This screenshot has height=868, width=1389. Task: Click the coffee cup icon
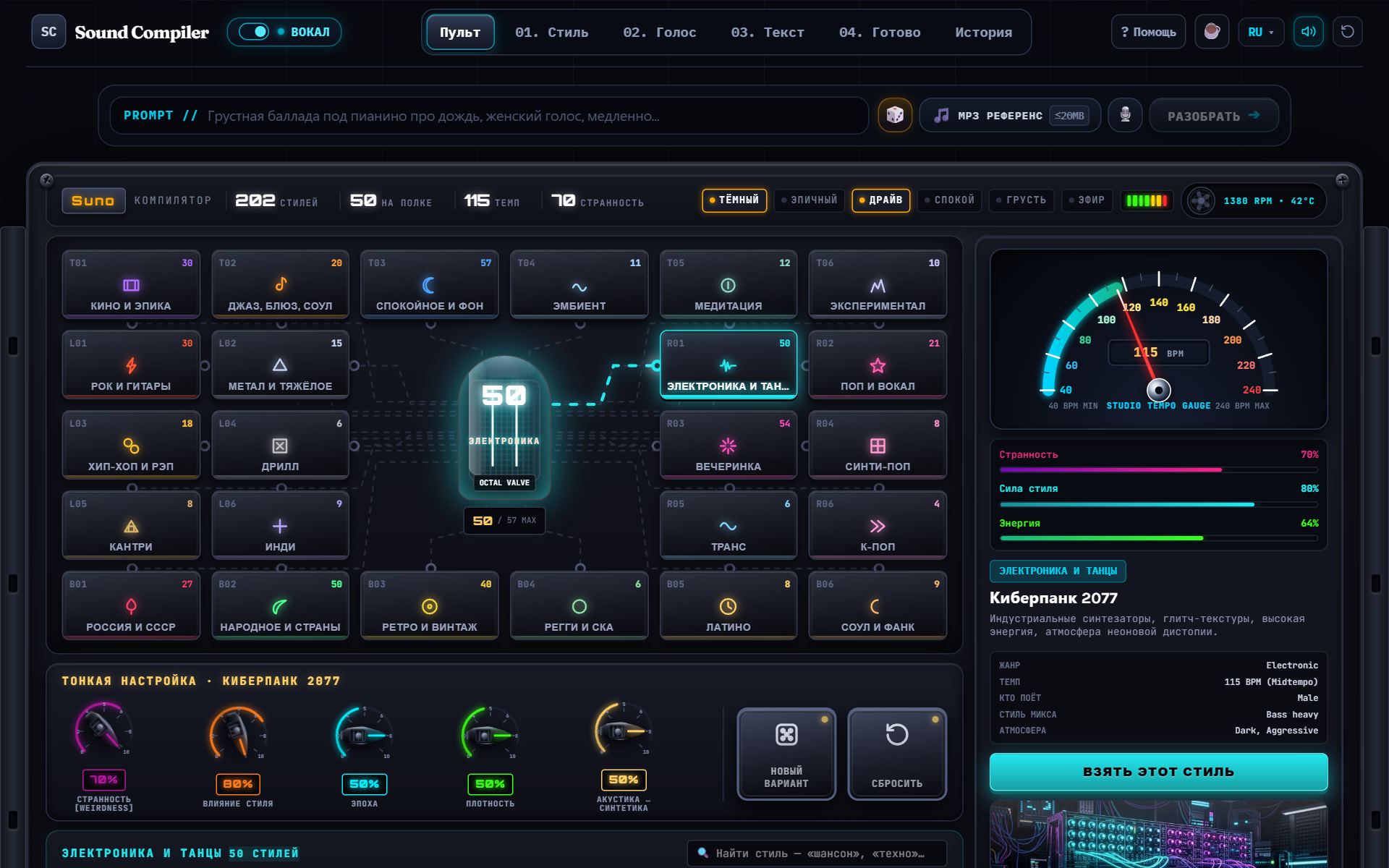1212,32
